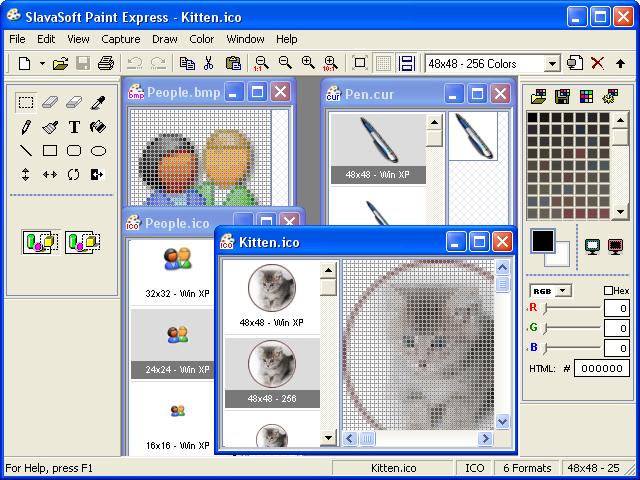Click the HTML color code field

[x=604, y=368]
